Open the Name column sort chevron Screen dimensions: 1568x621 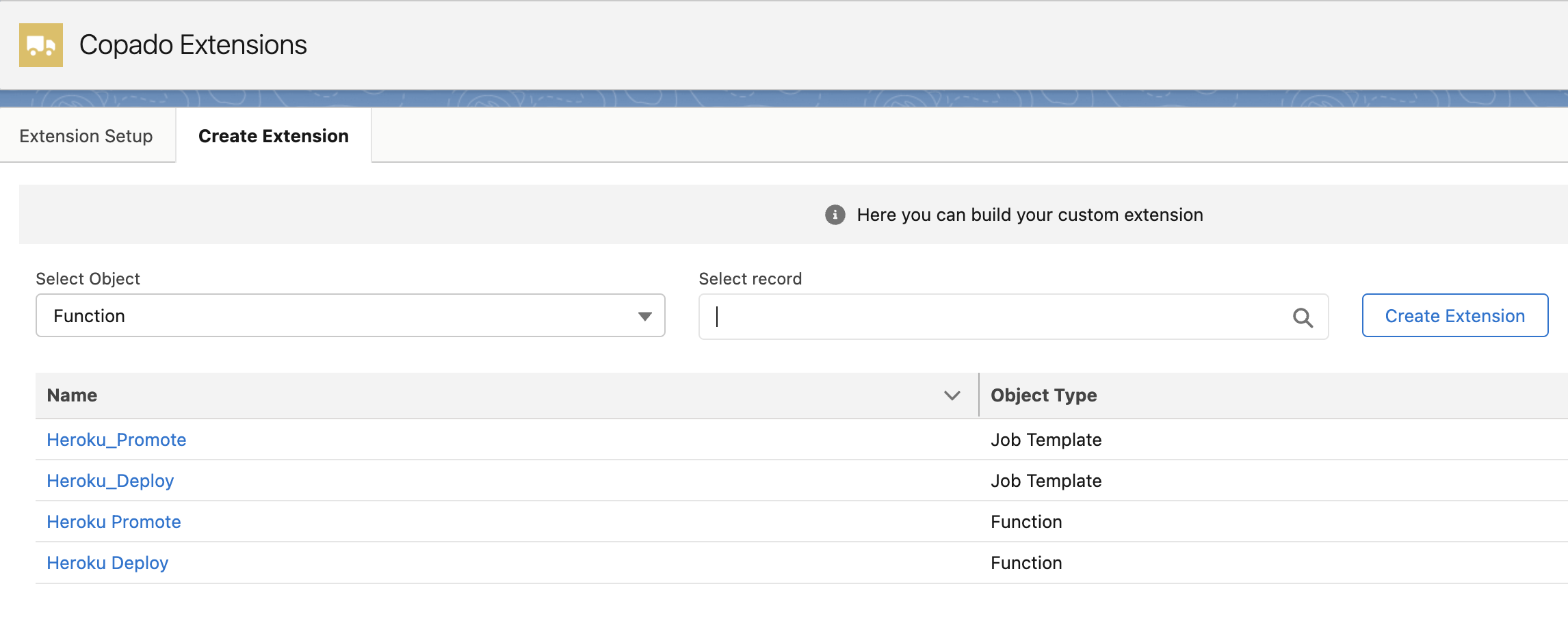952,395
